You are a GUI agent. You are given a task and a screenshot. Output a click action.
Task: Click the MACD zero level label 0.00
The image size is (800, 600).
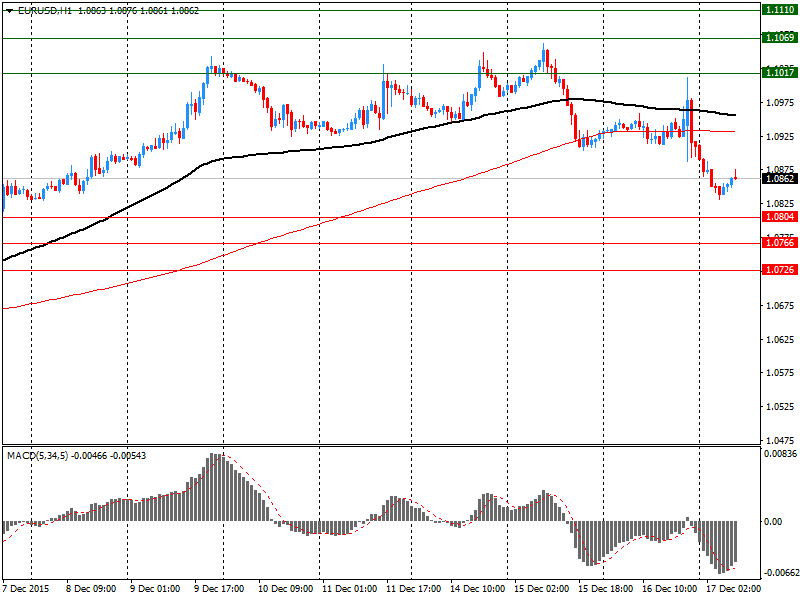772,521
